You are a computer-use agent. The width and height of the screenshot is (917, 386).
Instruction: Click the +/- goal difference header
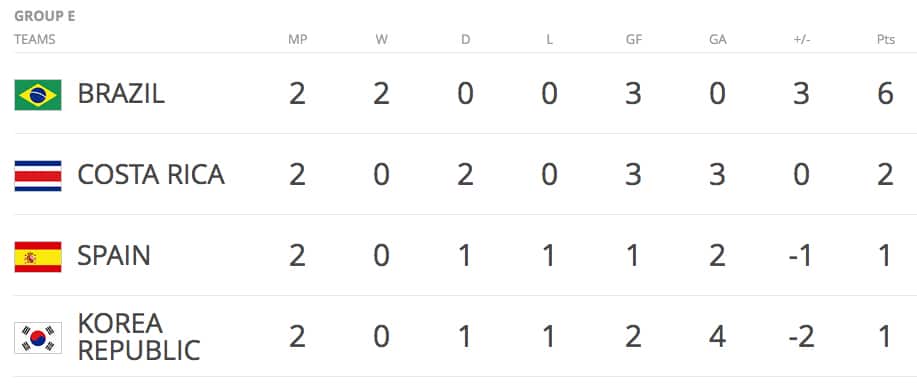pos(802,40)
